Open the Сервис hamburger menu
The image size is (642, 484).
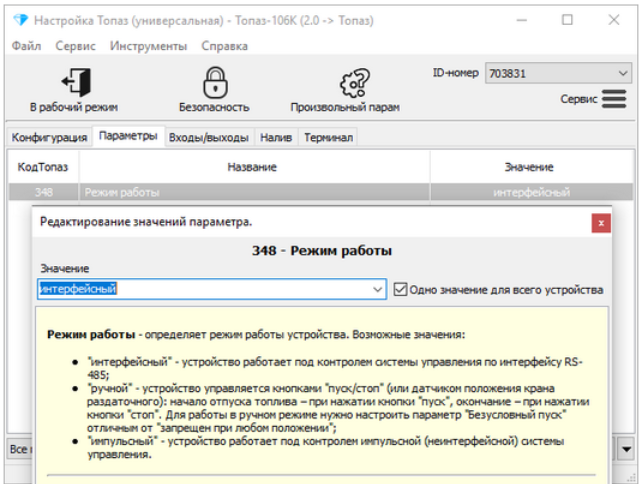614,99
